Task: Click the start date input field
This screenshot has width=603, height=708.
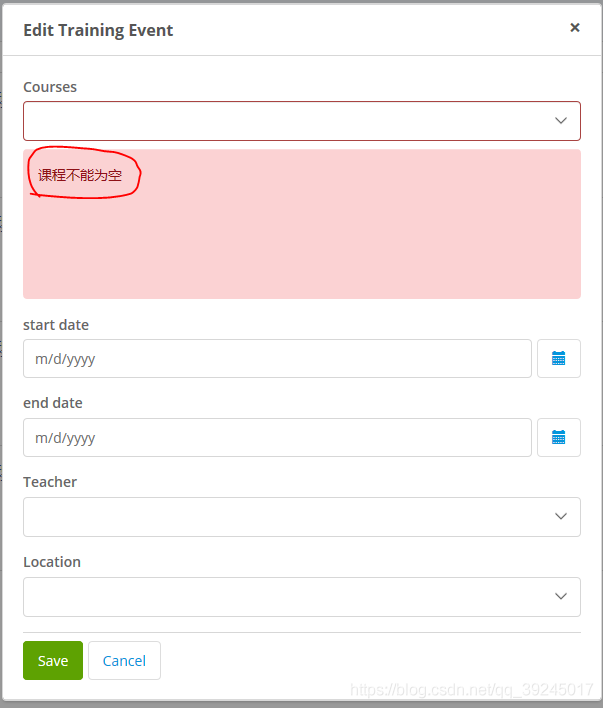Action: tap(277, 358)
